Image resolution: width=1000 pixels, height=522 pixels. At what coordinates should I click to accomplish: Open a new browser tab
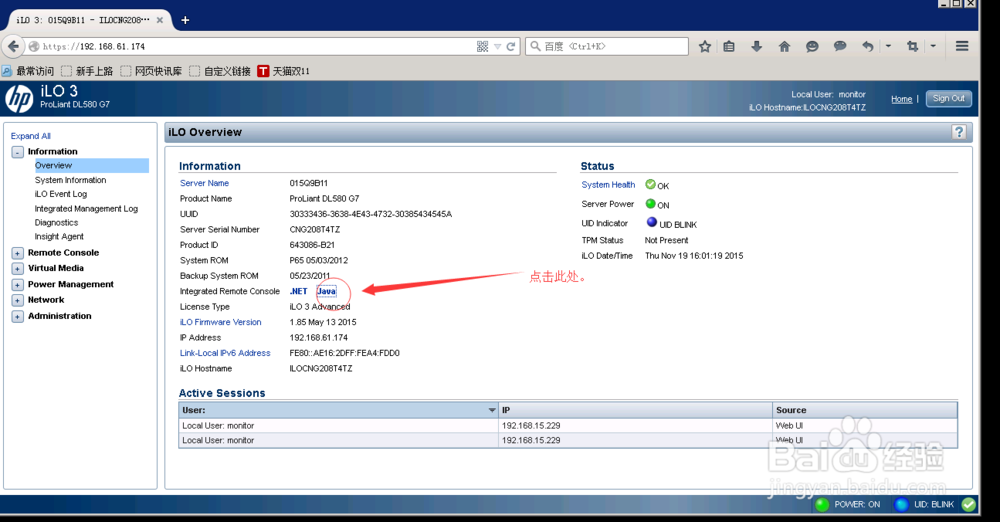pos(185,20)
